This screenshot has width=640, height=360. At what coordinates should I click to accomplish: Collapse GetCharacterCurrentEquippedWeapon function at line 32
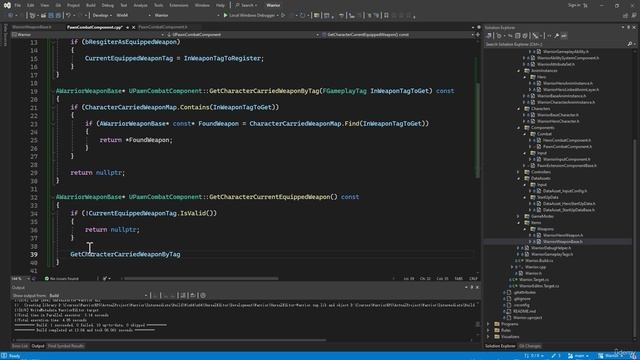tap(53, 197)
